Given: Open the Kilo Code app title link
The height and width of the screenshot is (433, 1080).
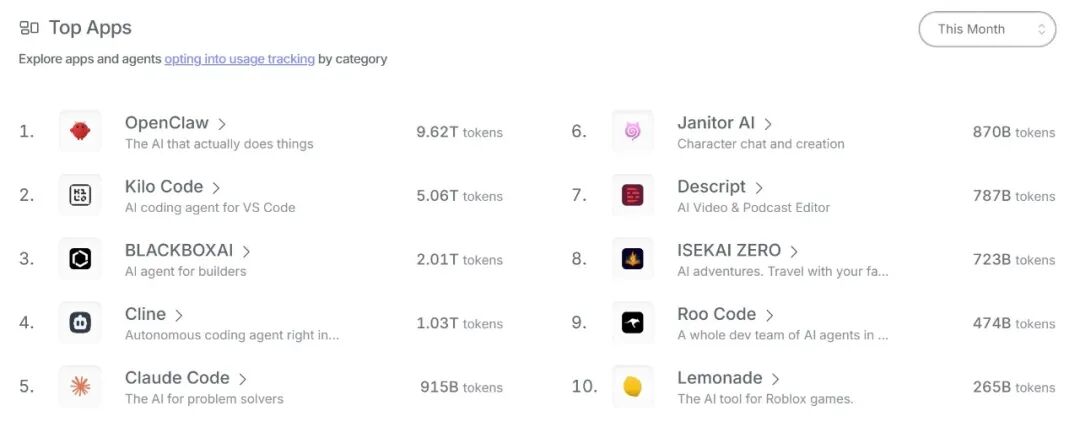Looking at the screenshot, I should click(164, 187).
